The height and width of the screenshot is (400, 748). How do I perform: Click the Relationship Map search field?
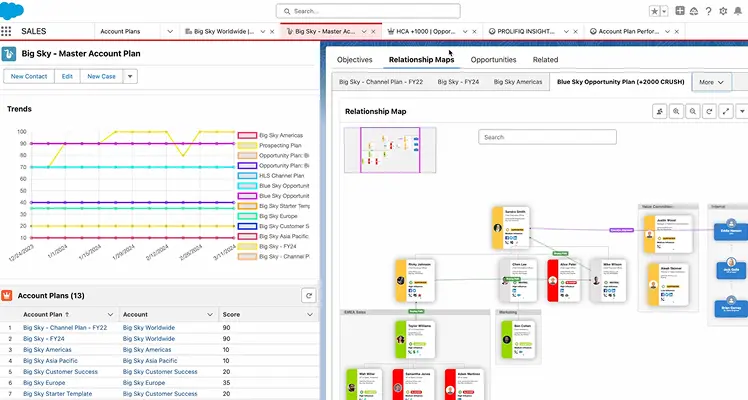pos(547,137)
